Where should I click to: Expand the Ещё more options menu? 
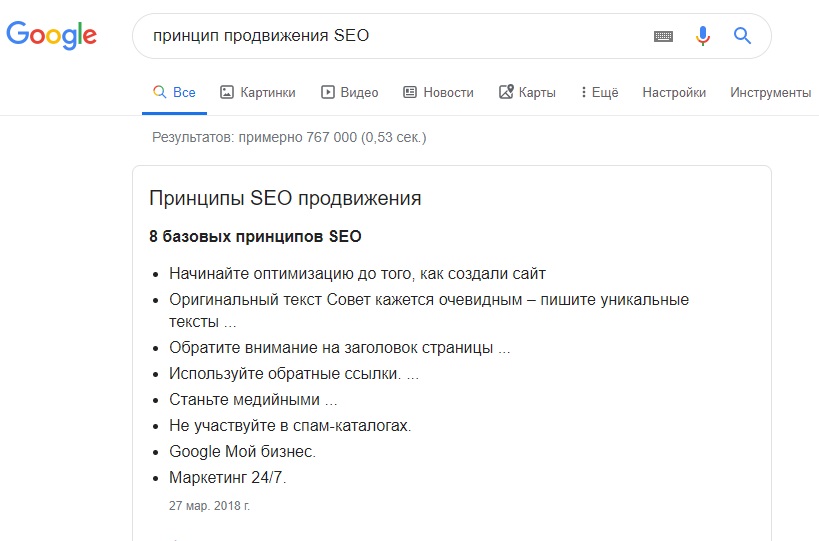pyautogui.click(x=600, y=92)
